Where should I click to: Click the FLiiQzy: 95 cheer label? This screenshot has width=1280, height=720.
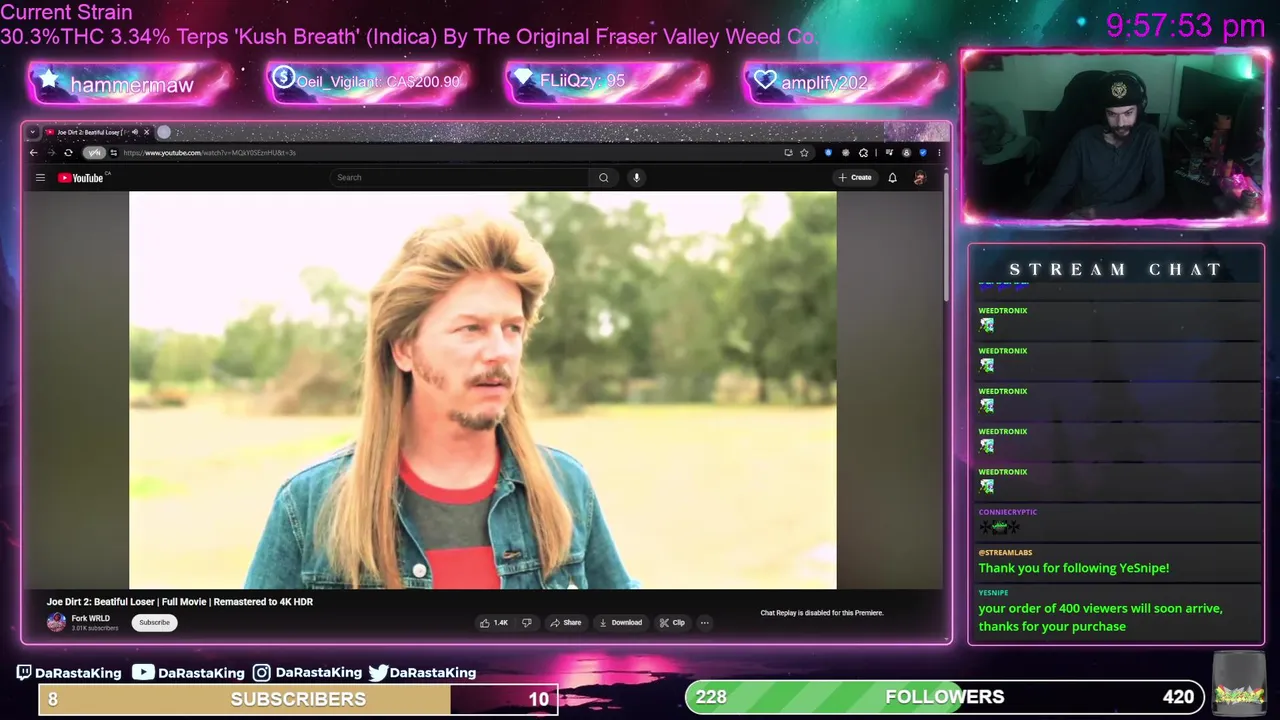[x=582, y=81]
